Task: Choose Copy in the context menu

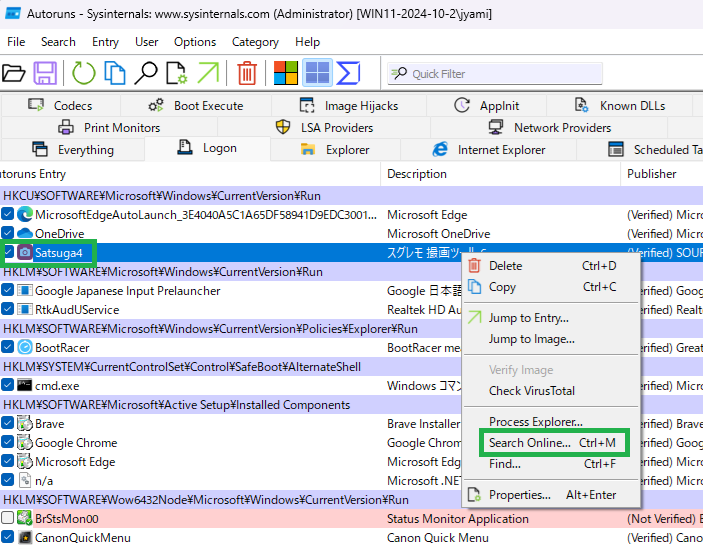Action: click(x=551, y=287)
